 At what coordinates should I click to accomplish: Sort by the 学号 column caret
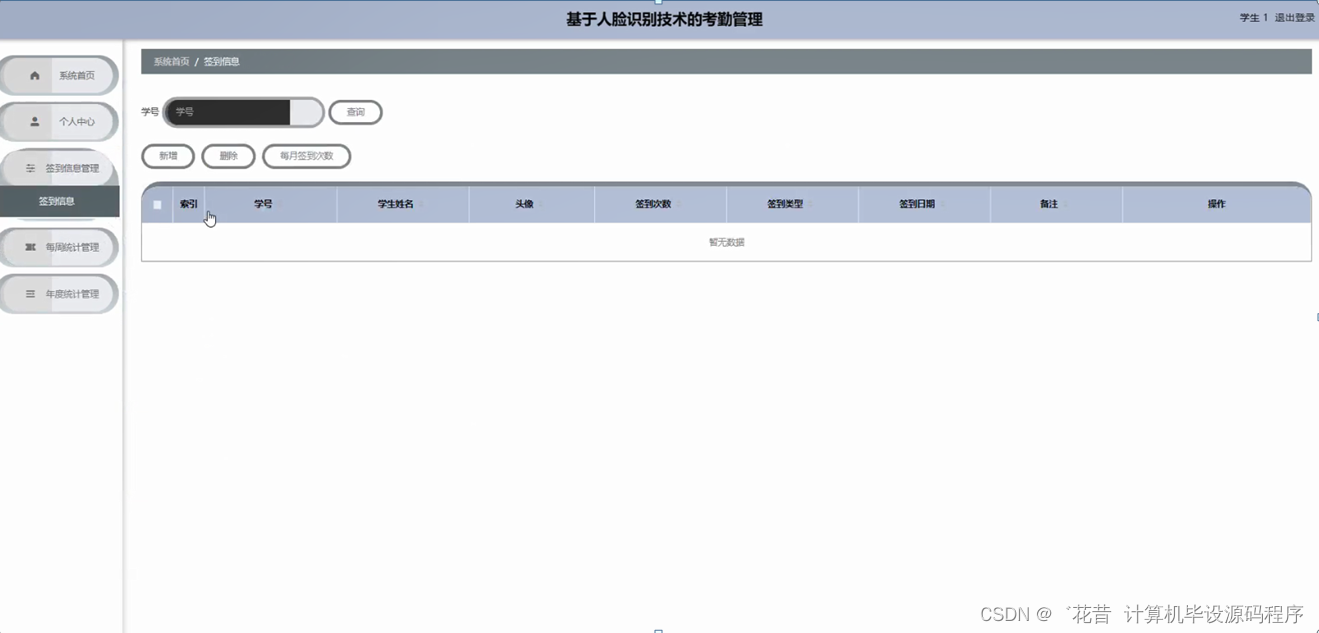(278, 204)
